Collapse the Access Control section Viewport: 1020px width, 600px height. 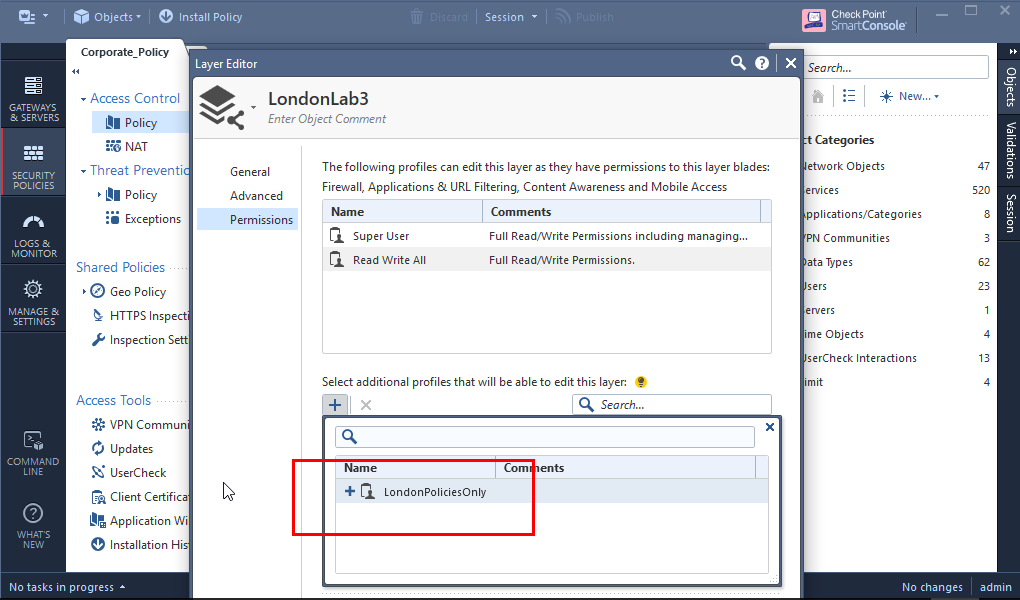pos(83,100)
